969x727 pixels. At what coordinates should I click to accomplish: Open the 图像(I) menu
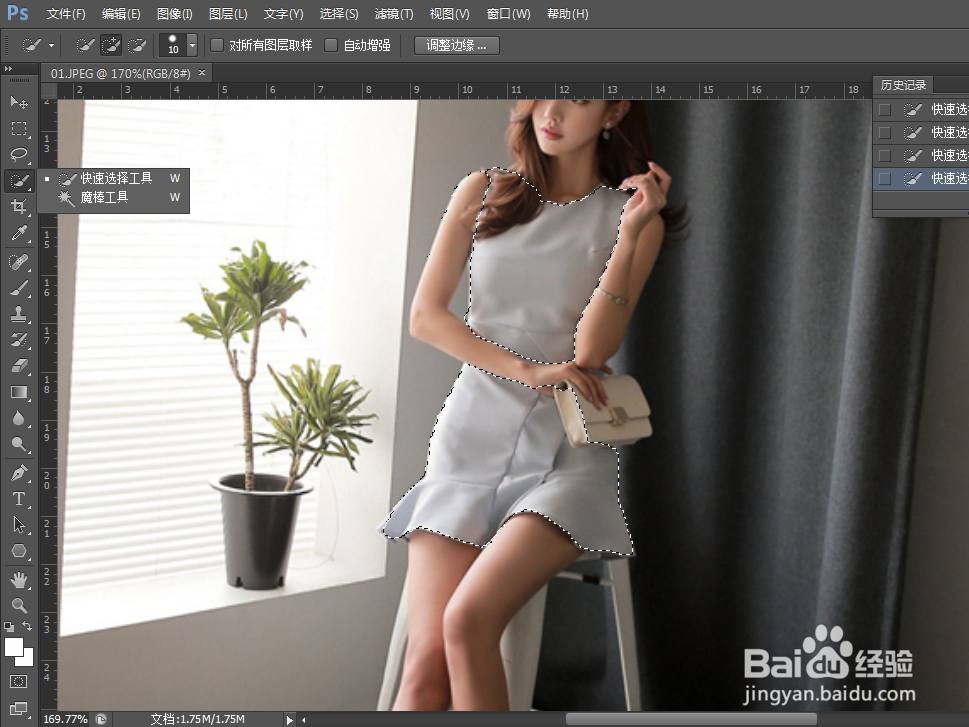175,14
